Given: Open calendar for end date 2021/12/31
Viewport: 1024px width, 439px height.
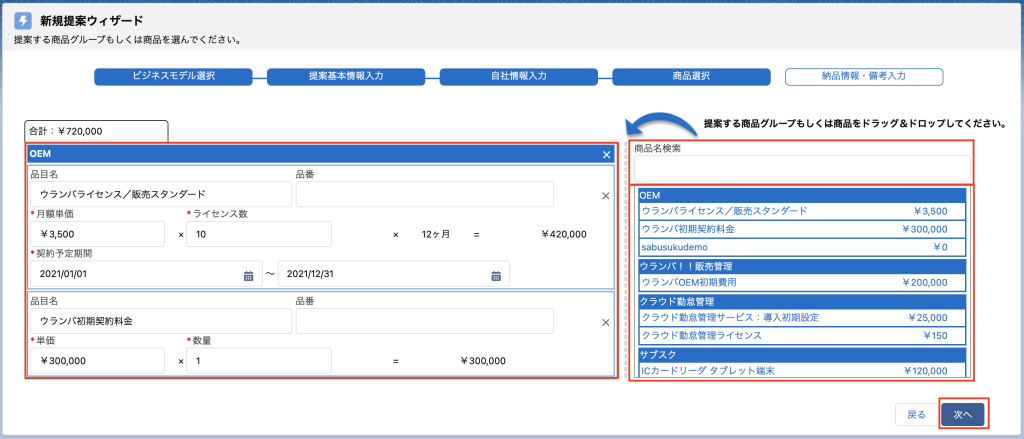Looking at the screenshot, I should click(x=496, y=275).
